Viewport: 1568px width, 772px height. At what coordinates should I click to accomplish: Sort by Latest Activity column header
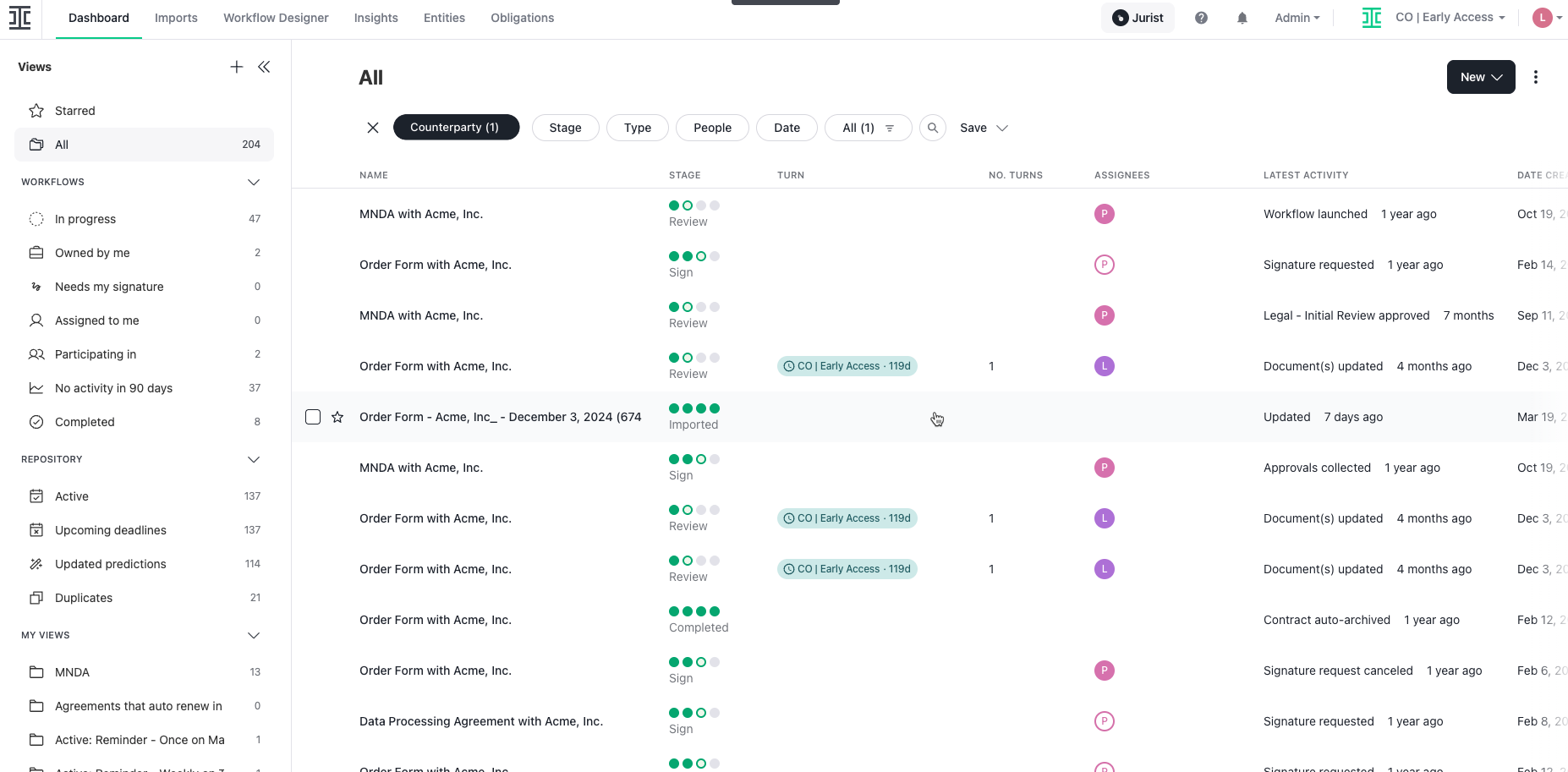tap(1306, 175)
